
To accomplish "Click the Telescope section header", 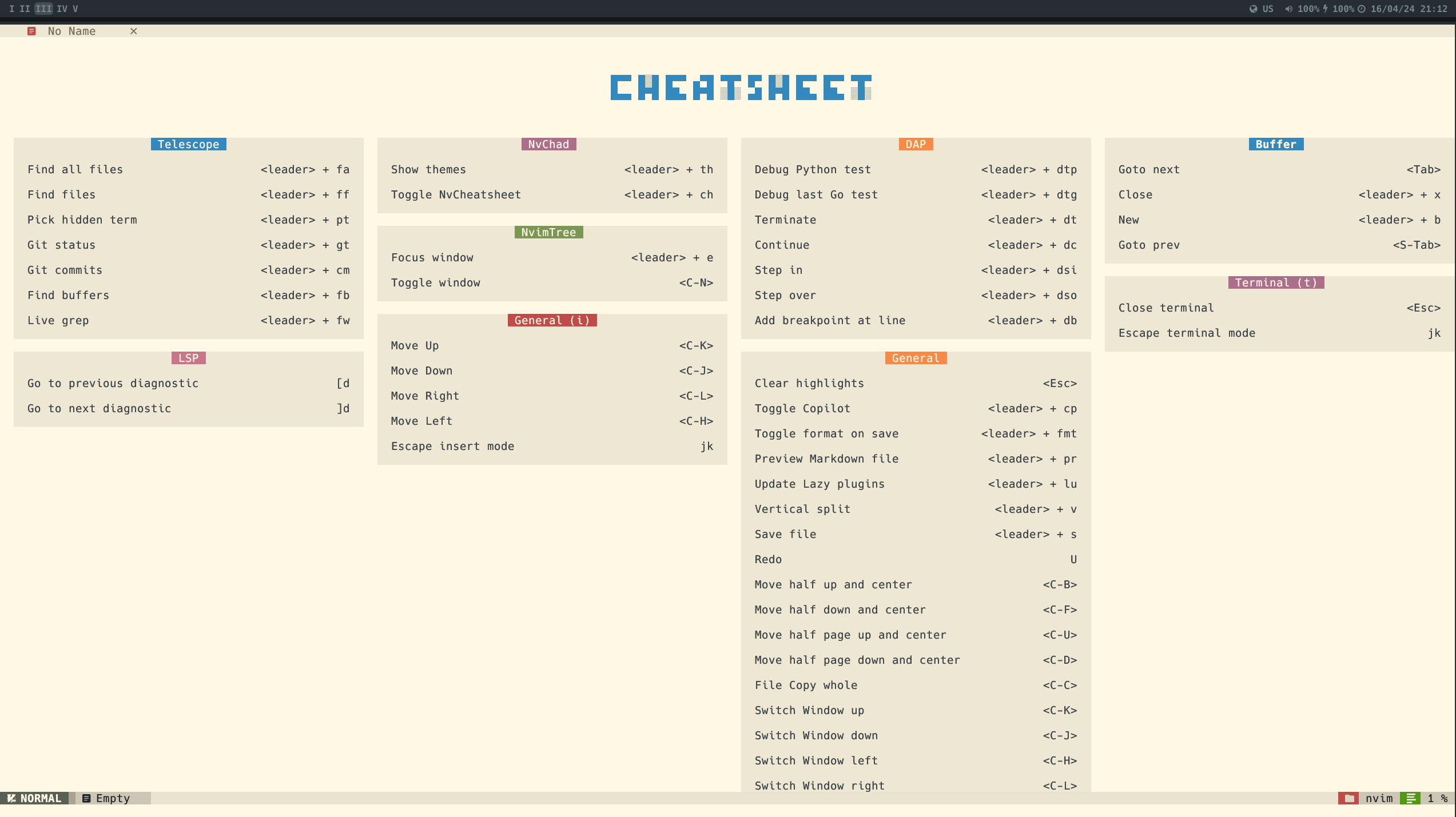I will click(188, 144).
